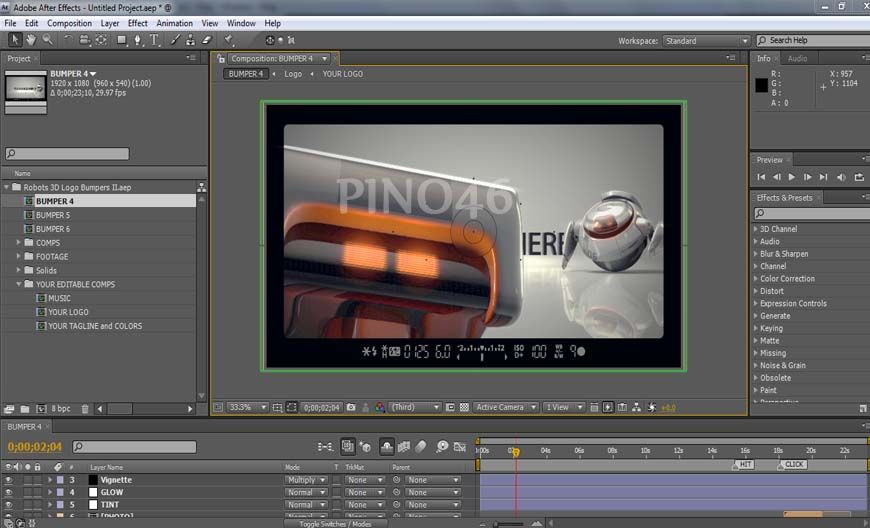The height and width of the screenshot is (528, 870).
Task: Toggle draft 3D in timeline
Action: tap(365, 446)
